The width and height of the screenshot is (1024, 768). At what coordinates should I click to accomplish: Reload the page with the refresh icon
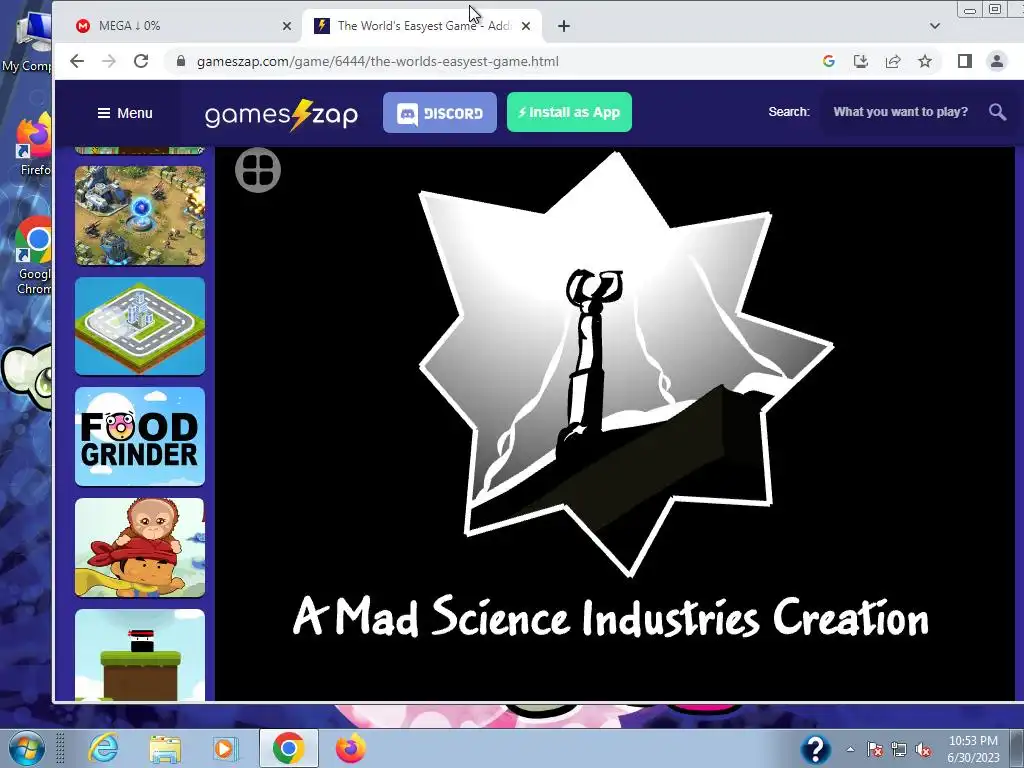[x=141, y=61]
